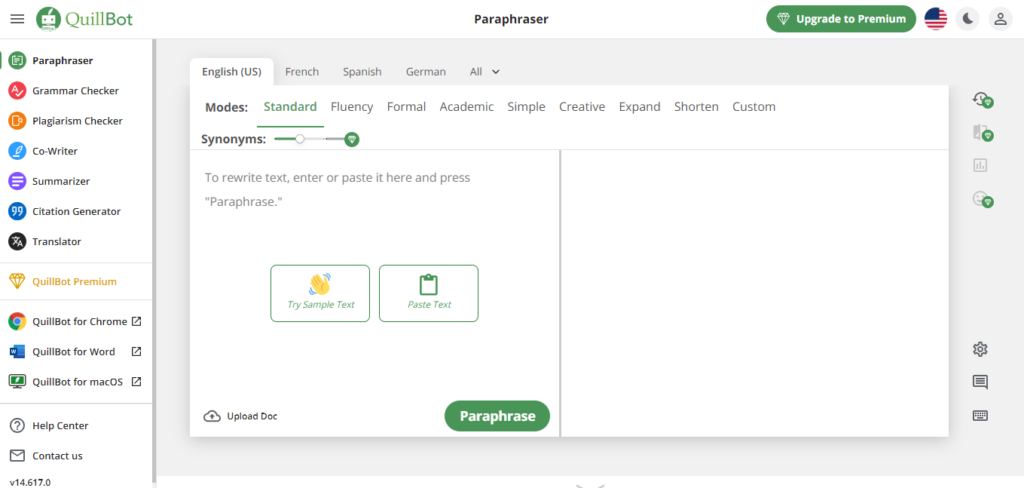Click the Try Sample Text button
This screenshot has height=488, width=1024.
[320, 293]
